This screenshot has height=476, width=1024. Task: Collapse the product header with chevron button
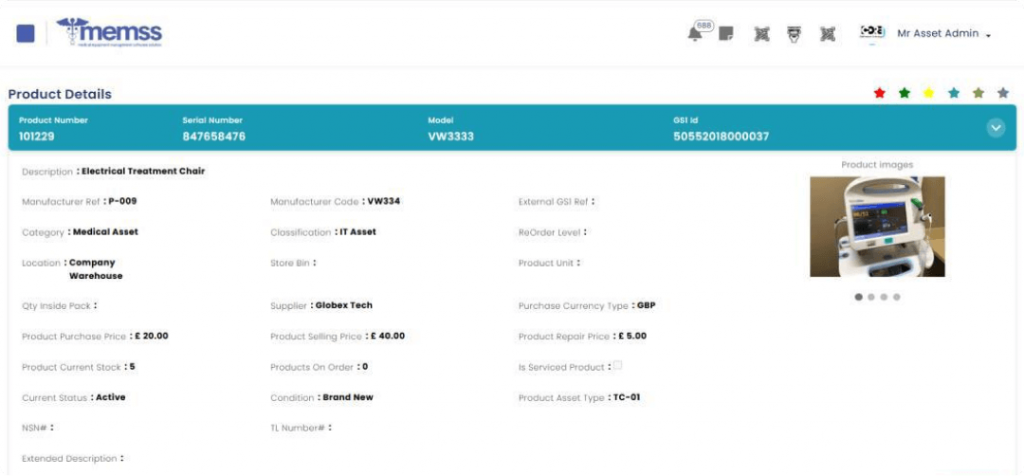pyautogui.click(x=995, y=128)
